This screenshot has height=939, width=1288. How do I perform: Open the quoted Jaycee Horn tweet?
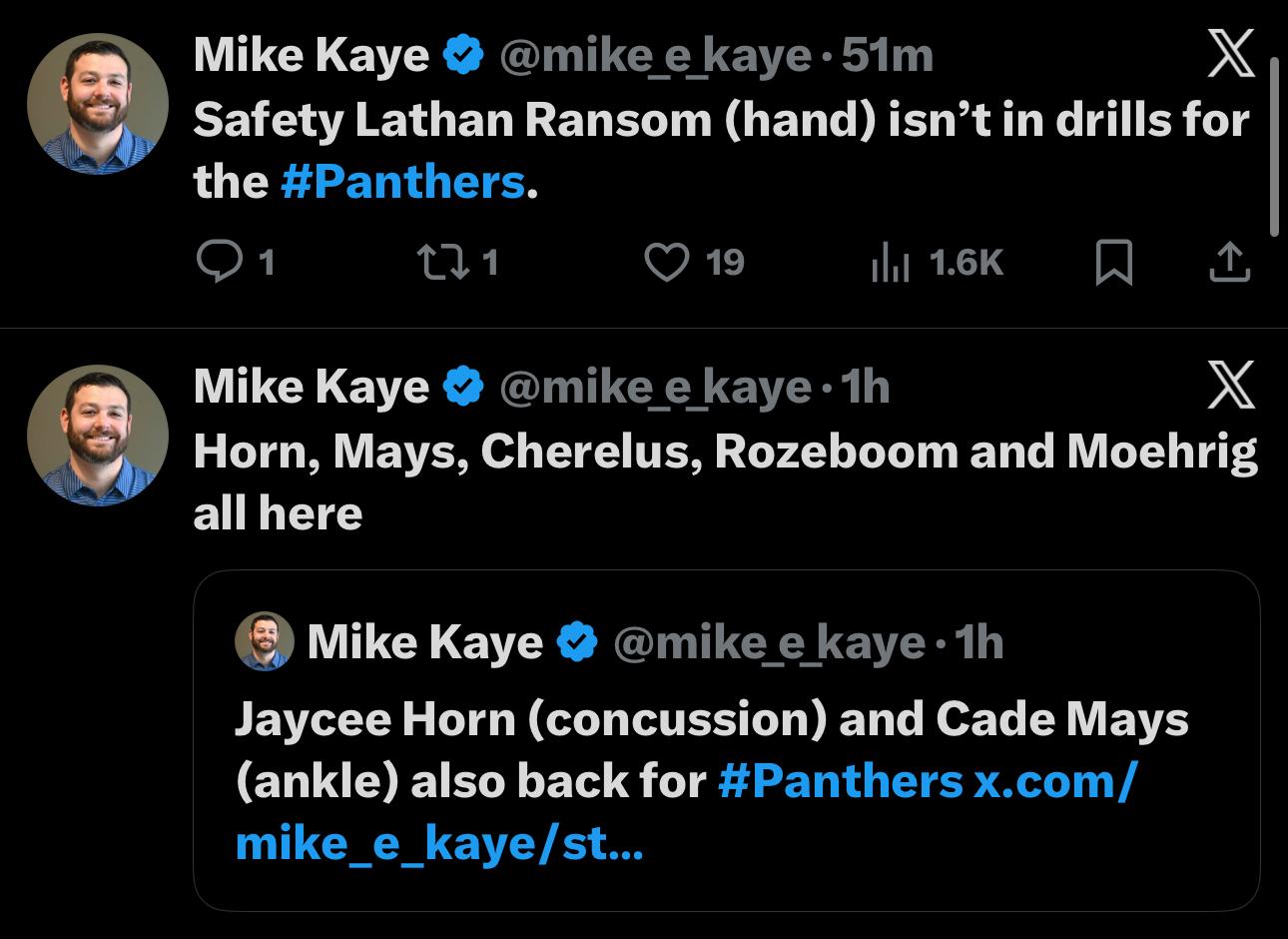point(726,739)
